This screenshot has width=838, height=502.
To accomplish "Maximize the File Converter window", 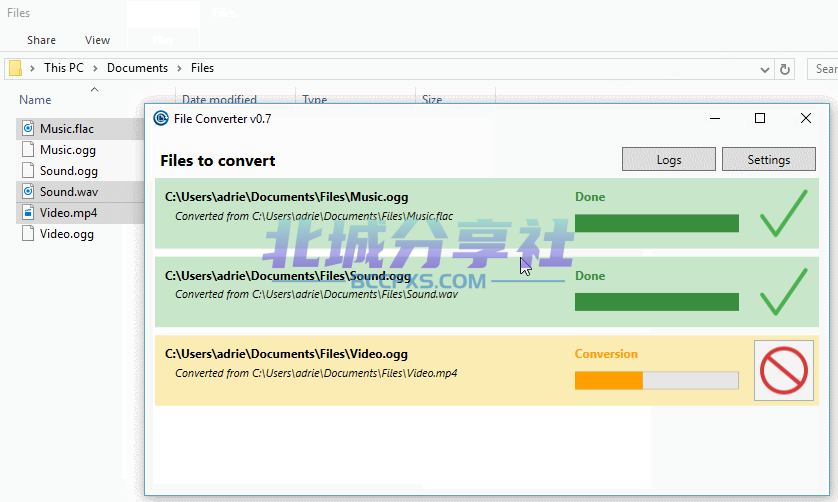I will (760, 118).
